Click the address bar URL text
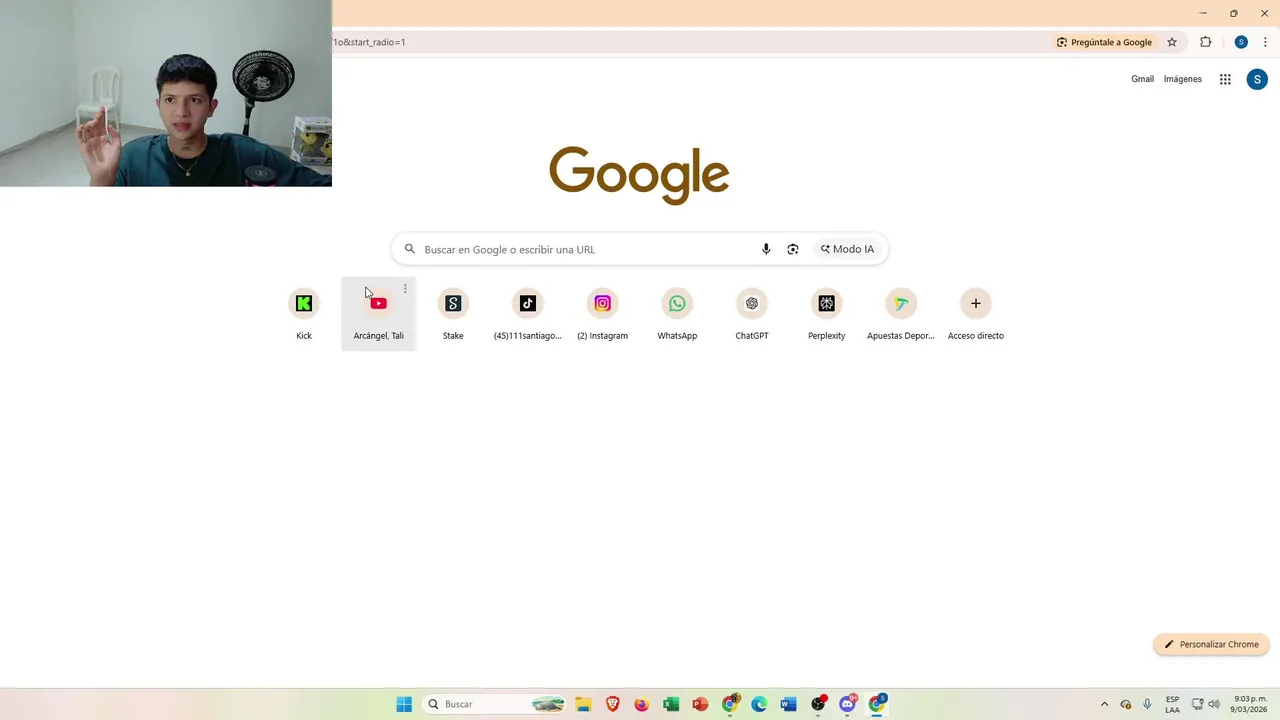 (x=369, y=42)
